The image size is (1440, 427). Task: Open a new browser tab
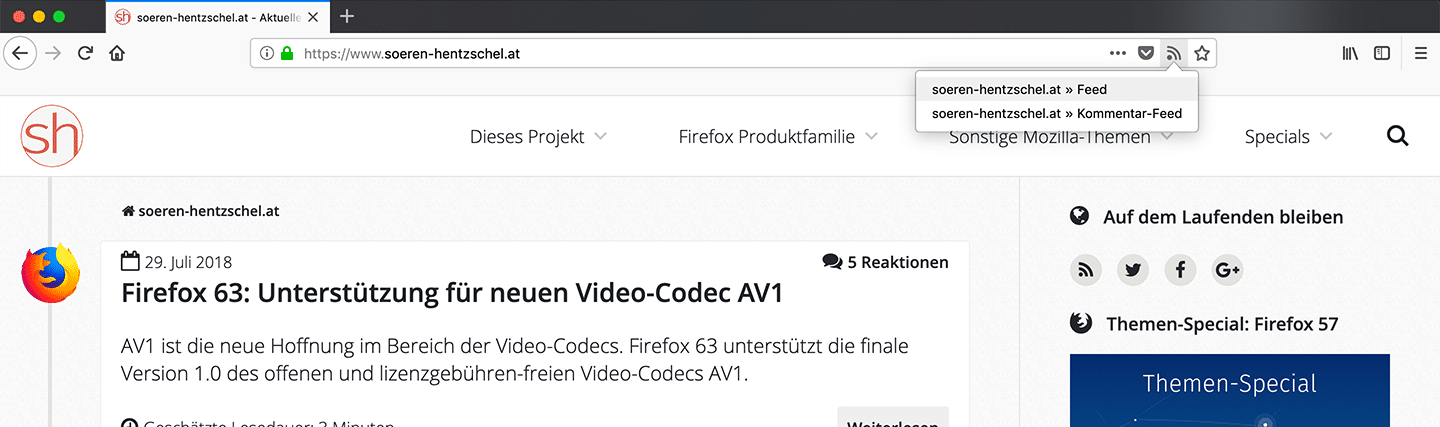click(x=347, y=16)
